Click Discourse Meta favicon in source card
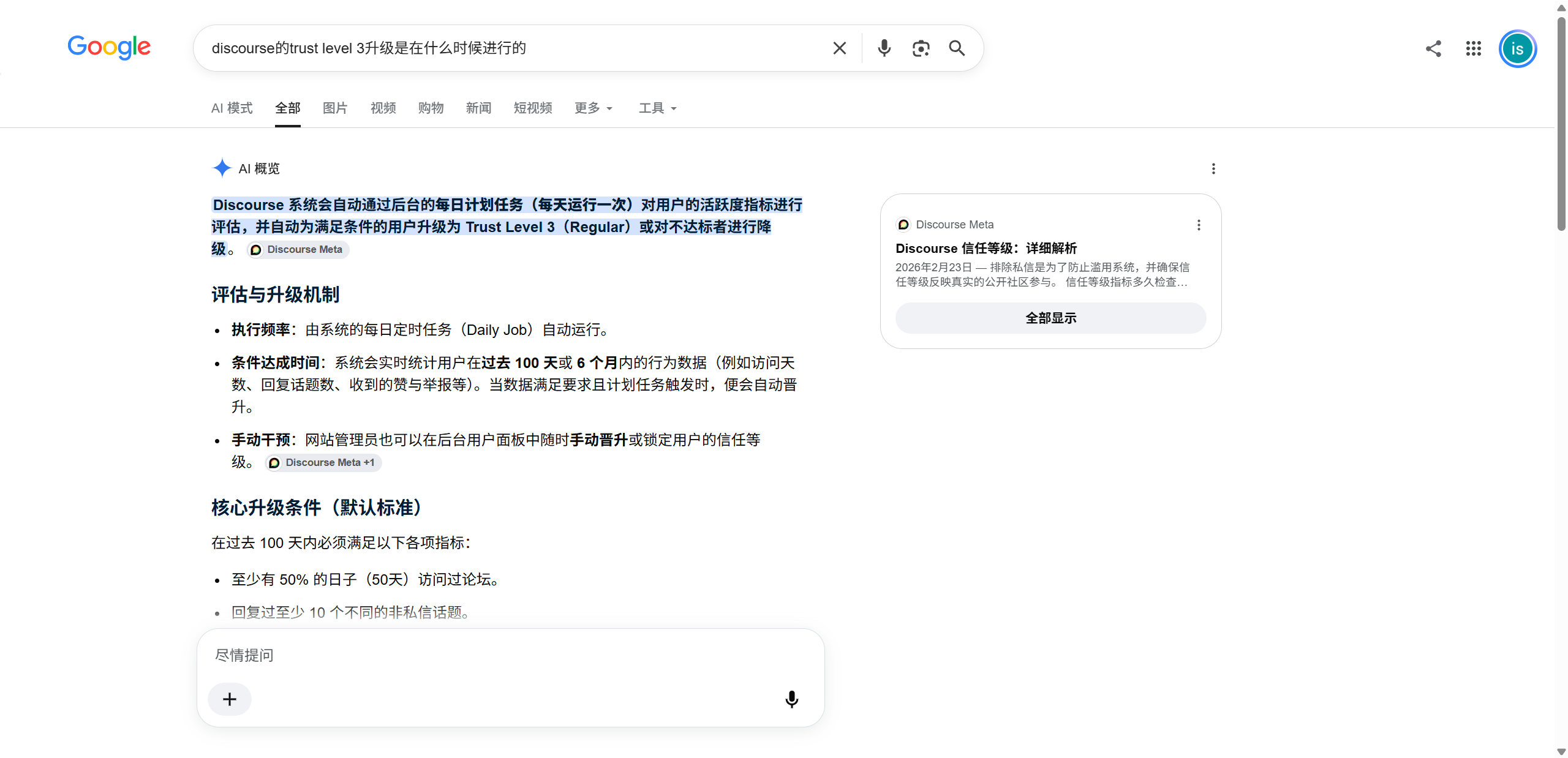Screen dimensions: 1568x758 [903, 225]
